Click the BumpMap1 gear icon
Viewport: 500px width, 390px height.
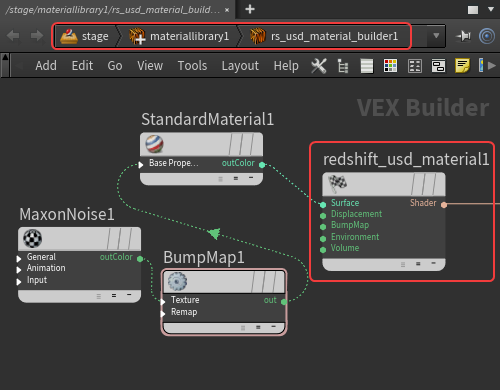[177, 282]
